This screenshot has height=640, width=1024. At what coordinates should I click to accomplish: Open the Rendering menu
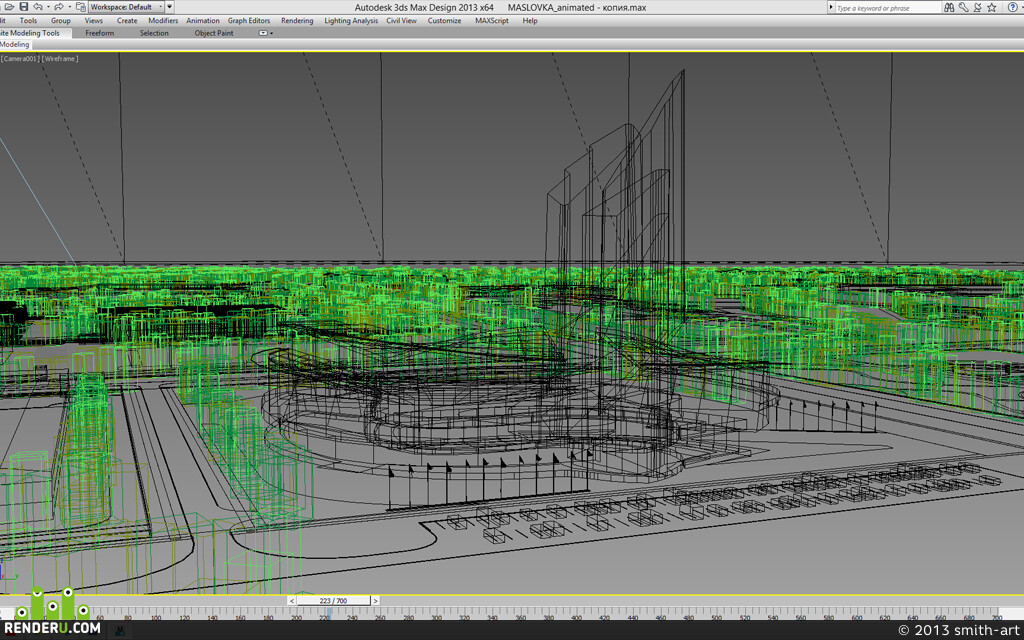(x=297, y=20)
